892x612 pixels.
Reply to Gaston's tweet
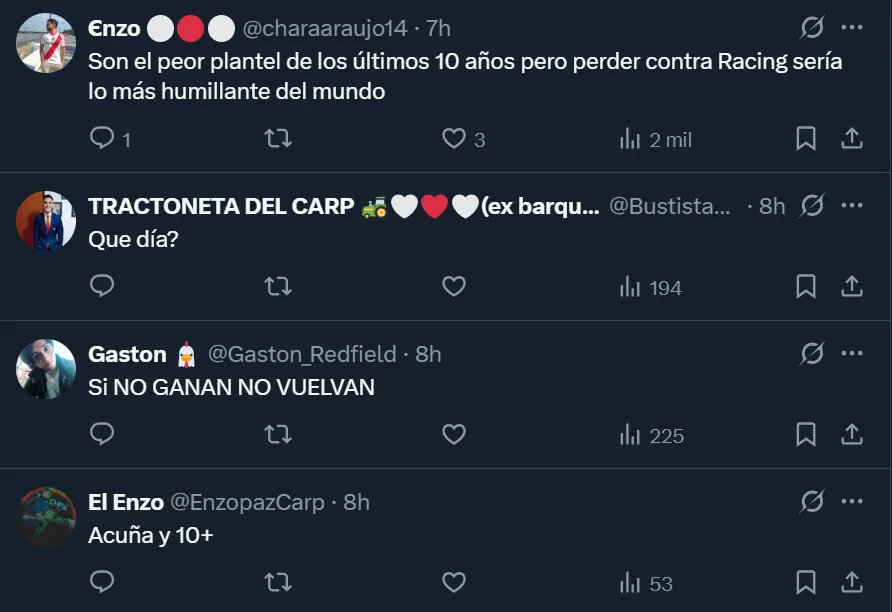[103, 435]
